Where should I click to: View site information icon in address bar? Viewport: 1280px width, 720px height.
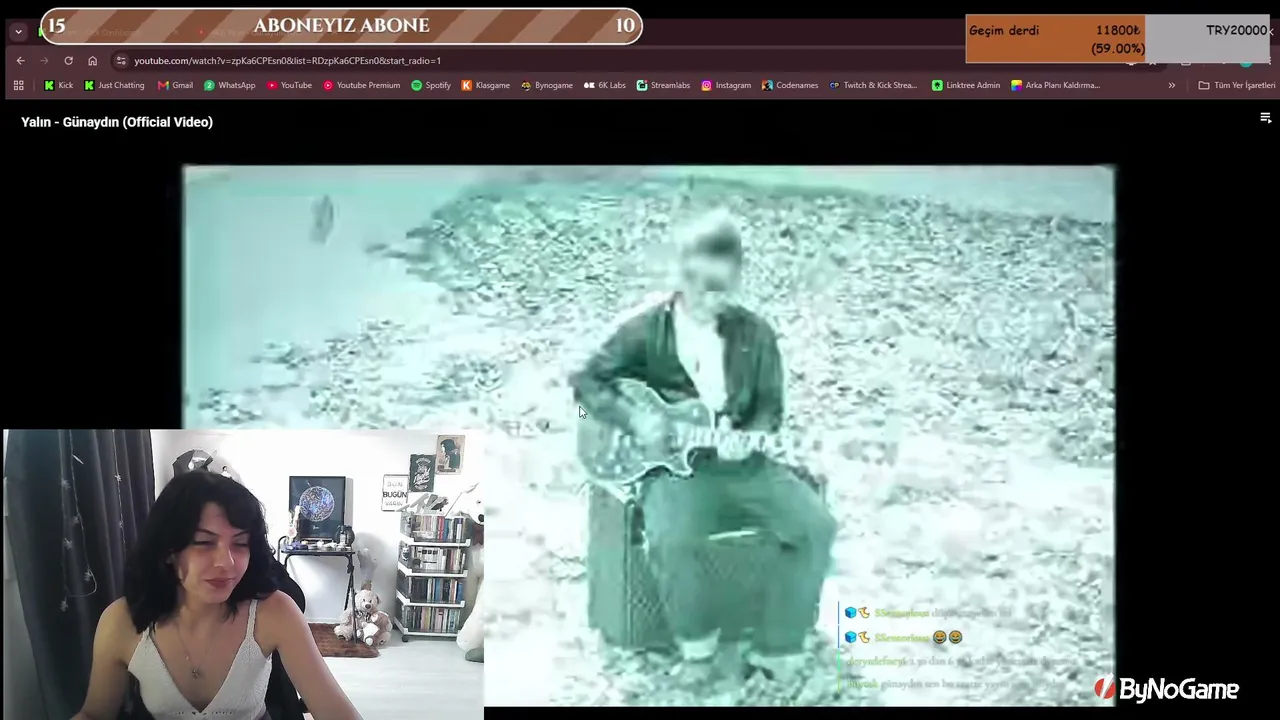[121, 61]
